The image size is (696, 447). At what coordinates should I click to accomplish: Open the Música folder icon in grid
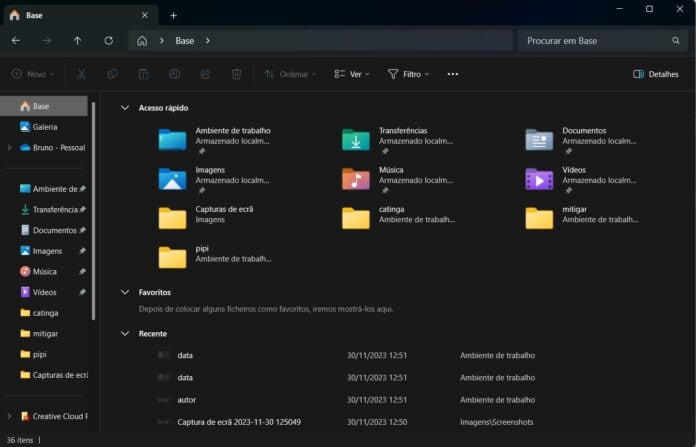click(x=356, y=179)
